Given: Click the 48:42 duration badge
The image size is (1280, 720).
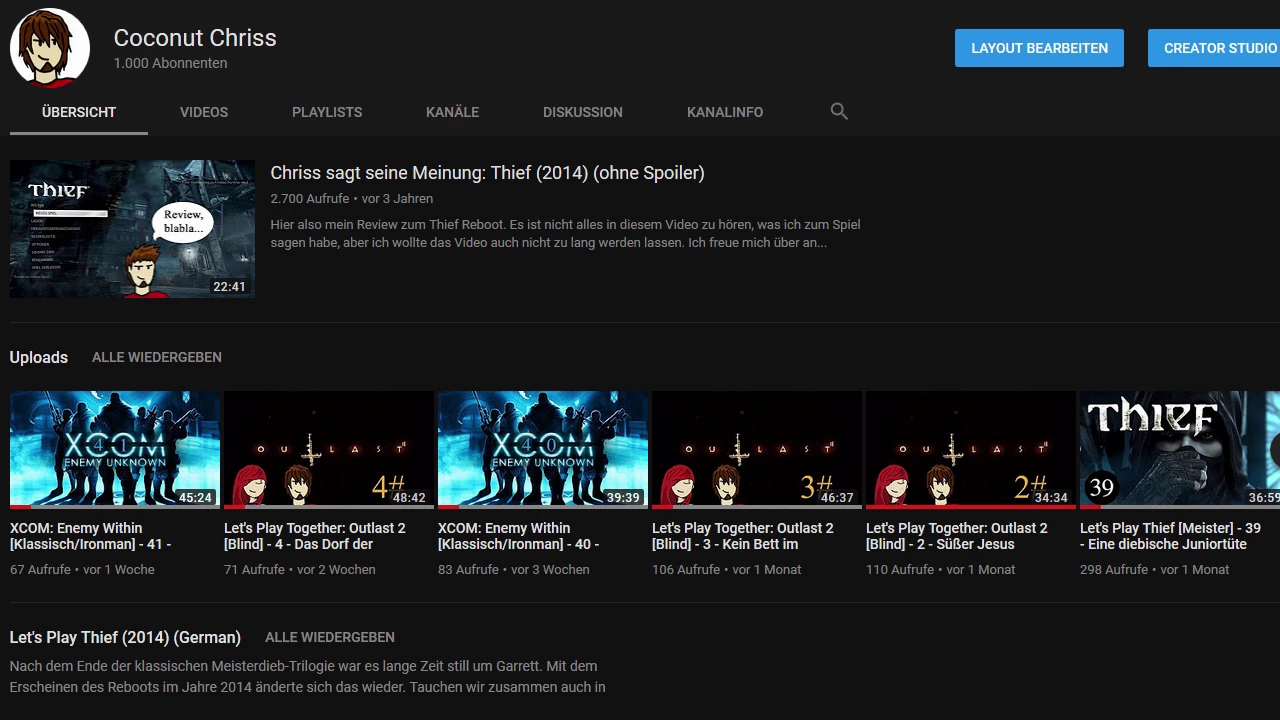Looking at the screenshot, I should pyautogui.click(x=410, y=497).
